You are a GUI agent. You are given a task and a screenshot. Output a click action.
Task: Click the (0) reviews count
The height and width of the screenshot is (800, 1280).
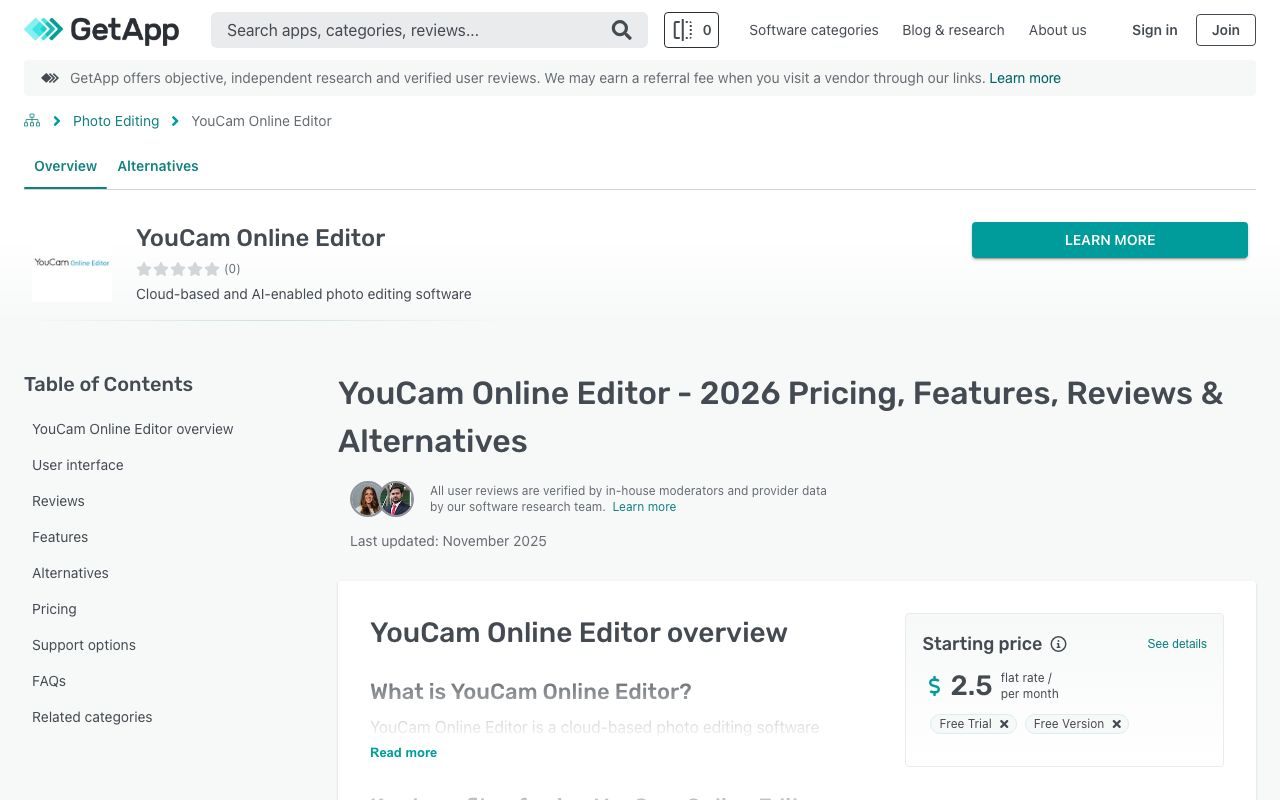pos(232,269)
